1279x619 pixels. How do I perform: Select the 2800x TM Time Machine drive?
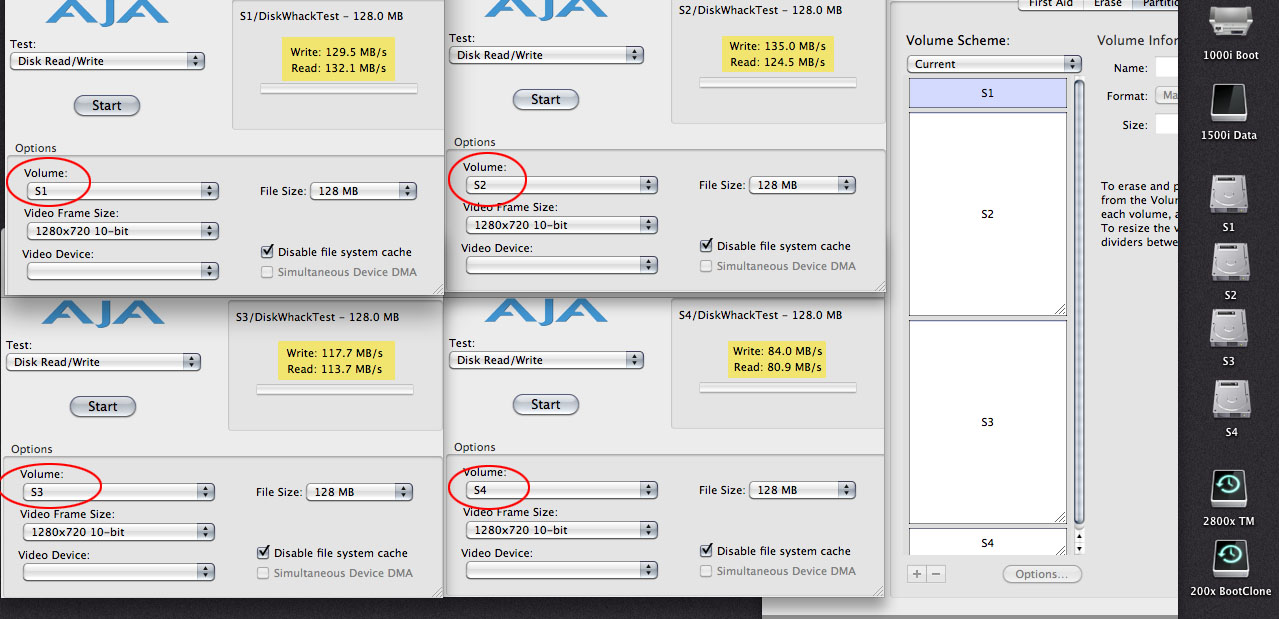[x=1229, y=490]
